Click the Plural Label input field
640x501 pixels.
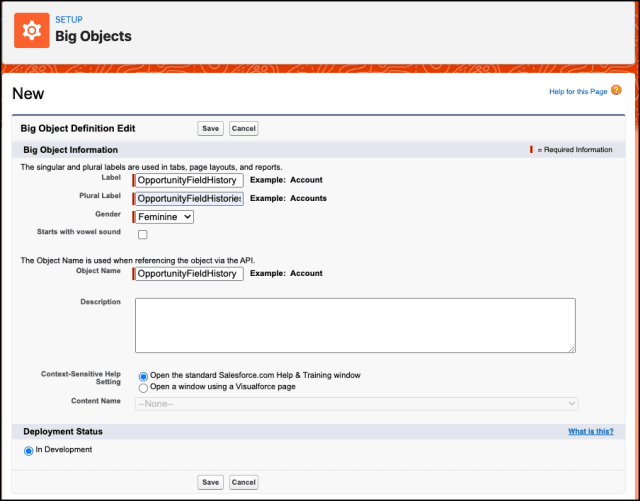189,198
